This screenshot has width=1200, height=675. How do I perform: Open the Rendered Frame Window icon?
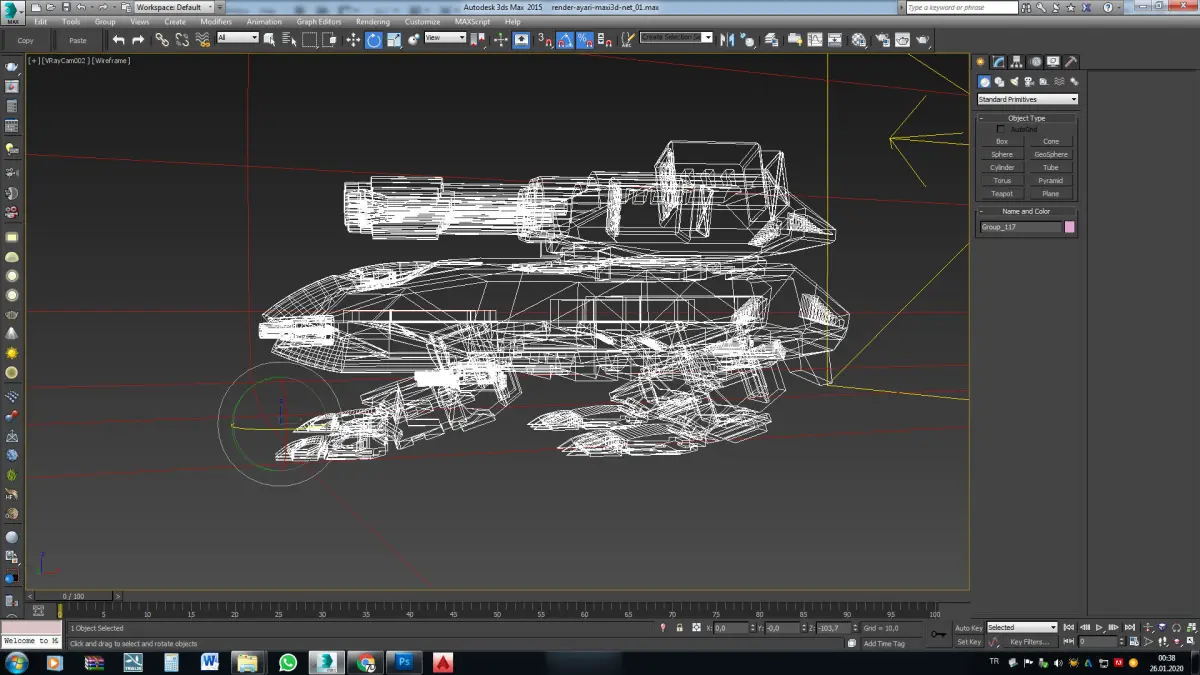coord(902,40)
